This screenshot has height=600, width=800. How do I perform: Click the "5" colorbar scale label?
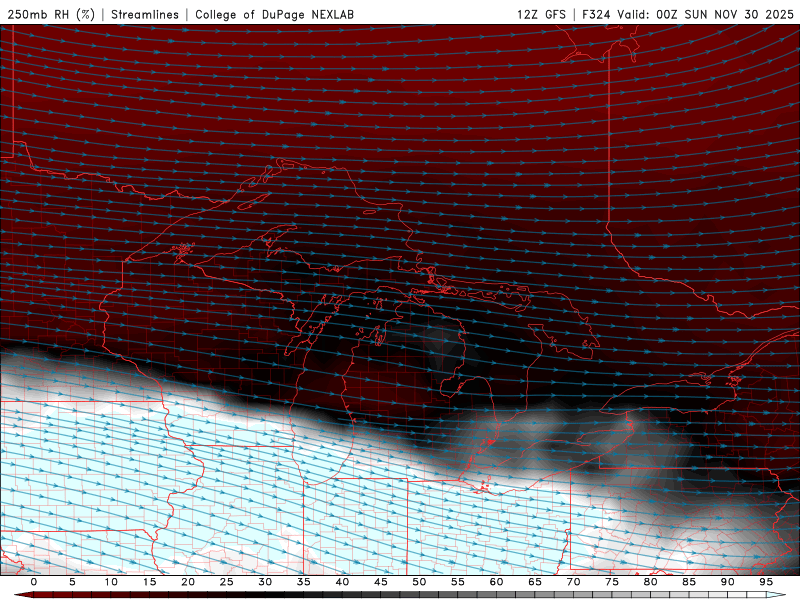coord(72,582)
